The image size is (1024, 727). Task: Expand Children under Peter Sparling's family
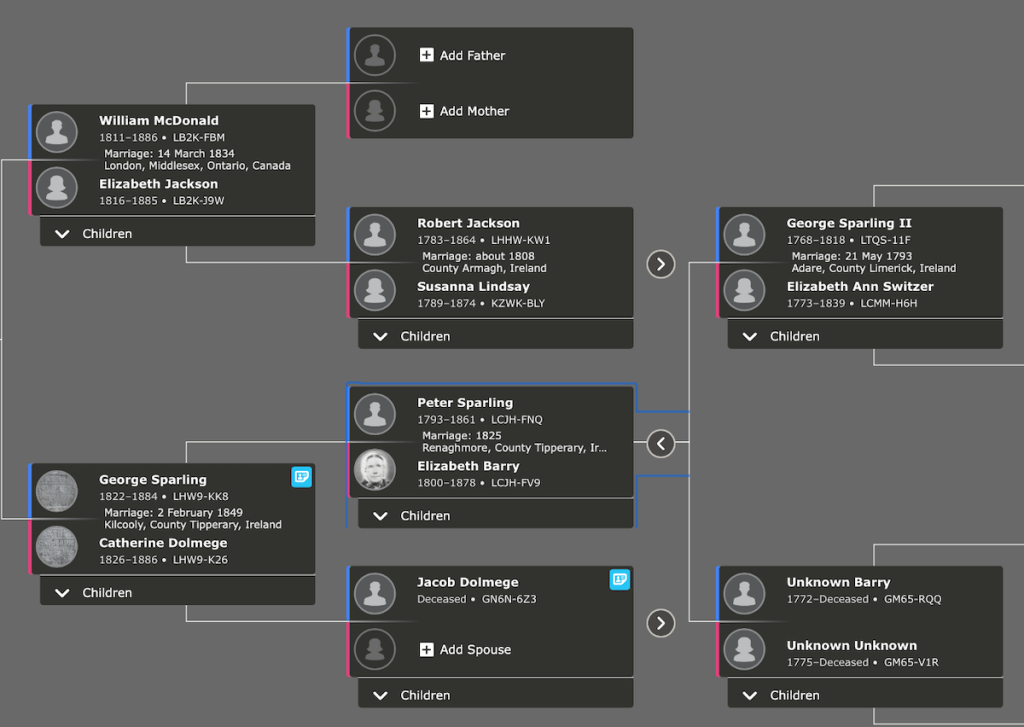[x=412, y=516]
